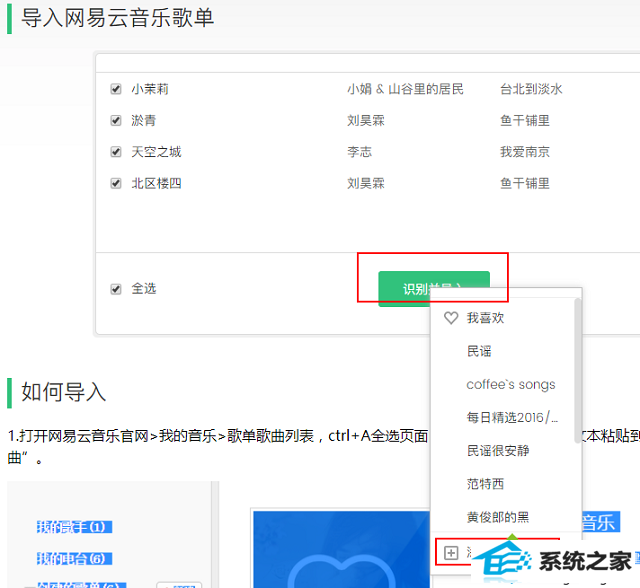
Task: Click album name 台北到淡水
Action: pos(531,89)
